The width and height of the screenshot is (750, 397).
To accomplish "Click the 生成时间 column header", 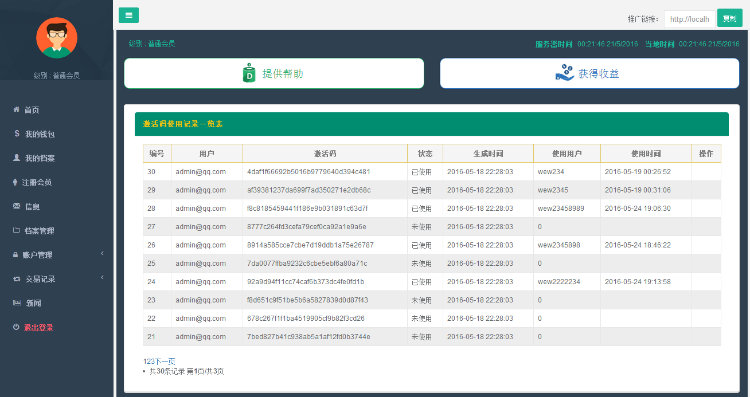I will [488, 154].
